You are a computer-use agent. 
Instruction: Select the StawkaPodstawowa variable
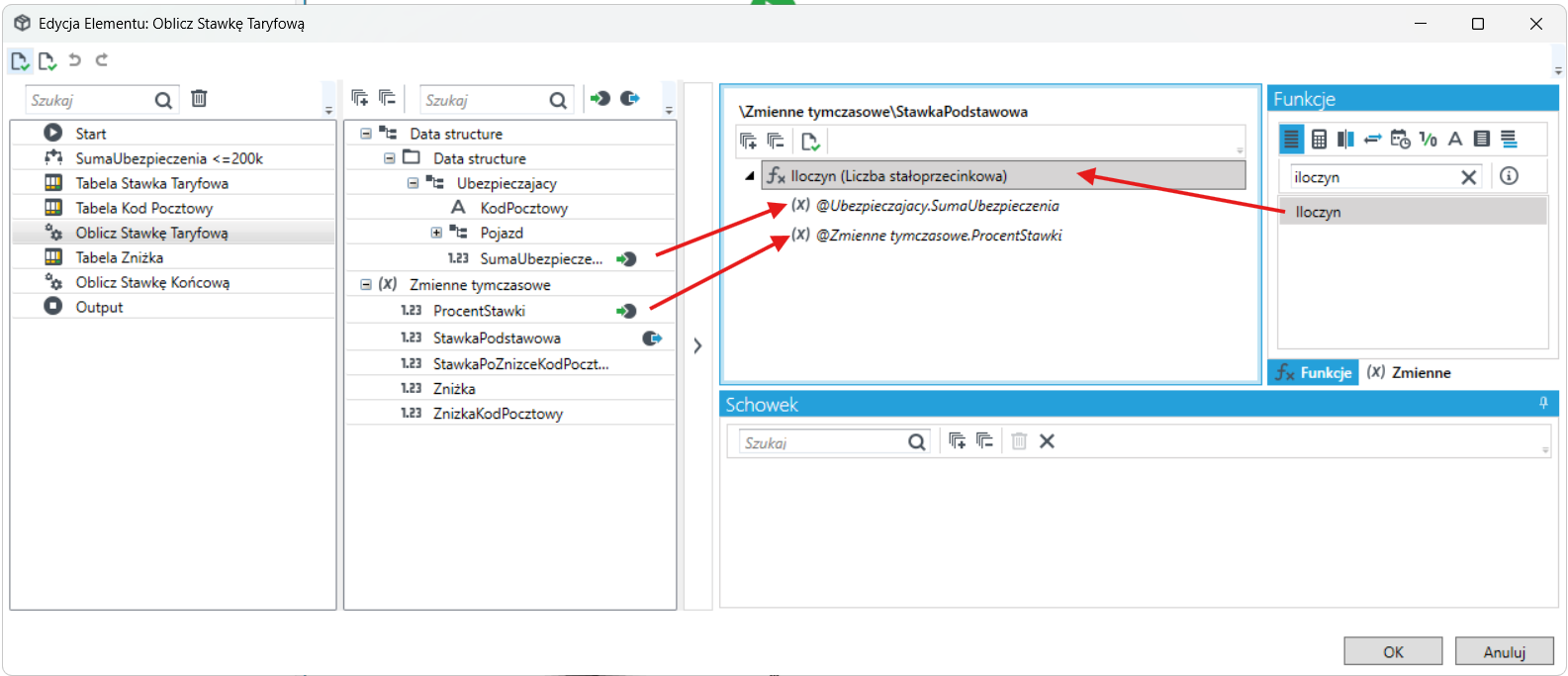click(497, 338)
